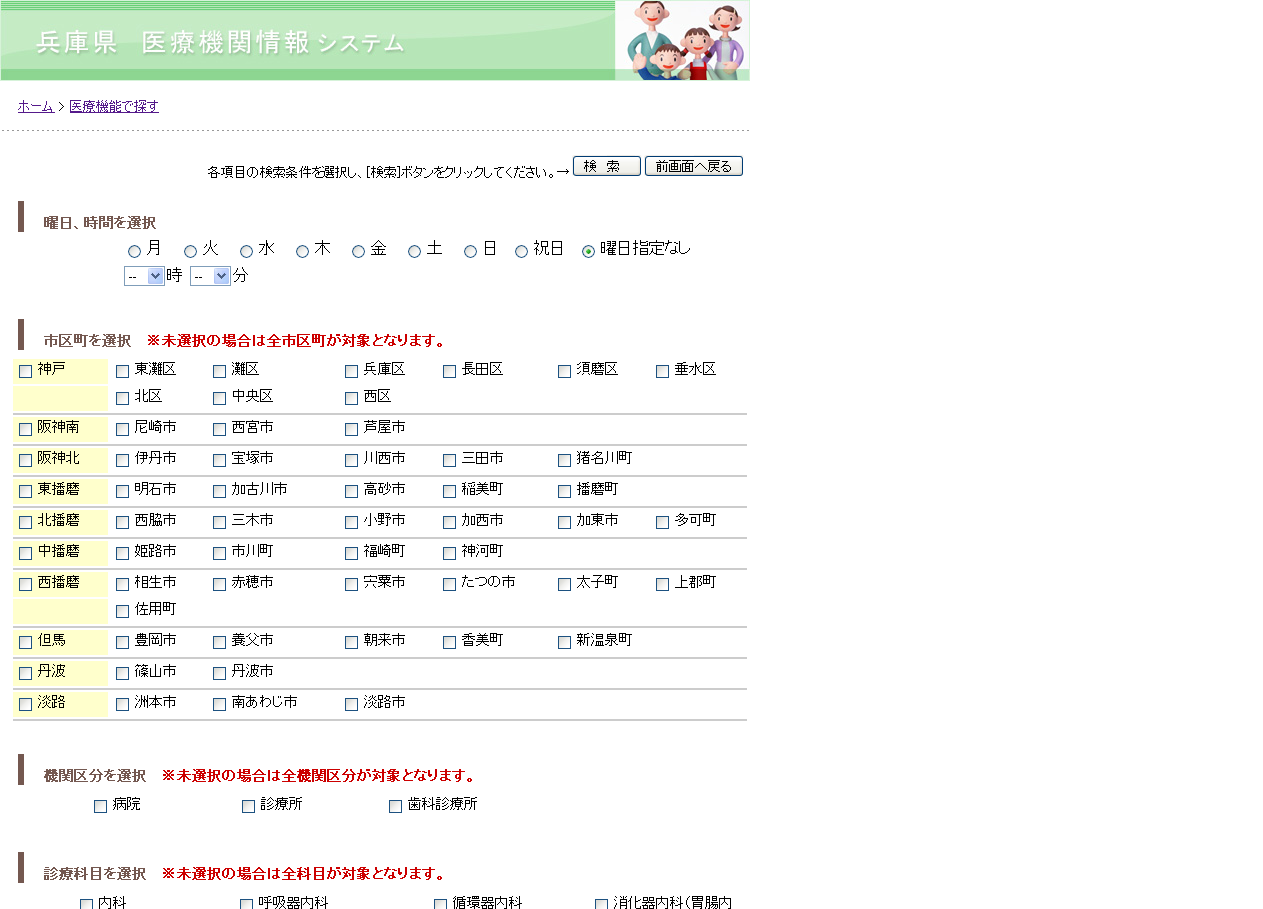Screen dimensions: 1263x909
Task: Check the 芦屋市 checkbox
Action: click(352, 430)
